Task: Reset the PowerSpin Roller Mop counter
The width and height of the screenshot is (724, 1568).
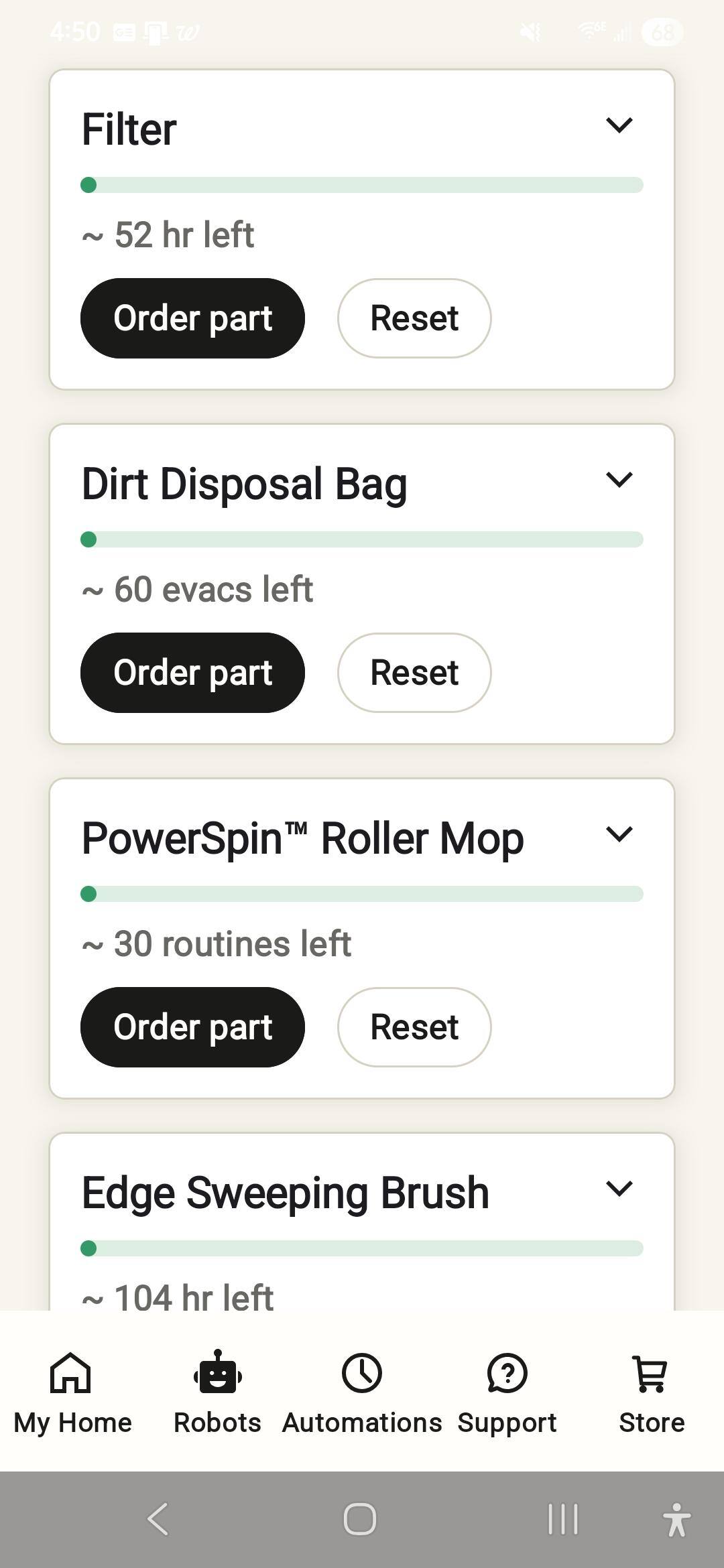Action: click(x=414, y=1027)
